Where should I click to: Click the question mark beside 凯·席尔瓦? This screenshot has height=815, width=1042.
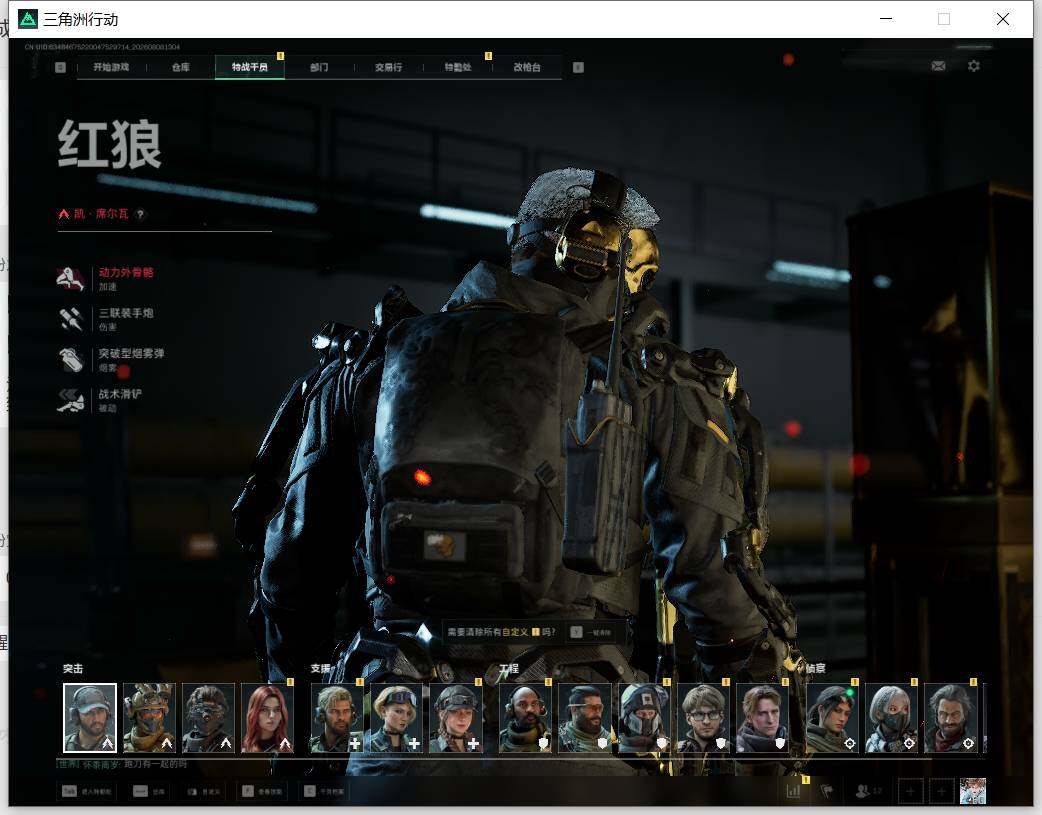click(x=140, y=214)
